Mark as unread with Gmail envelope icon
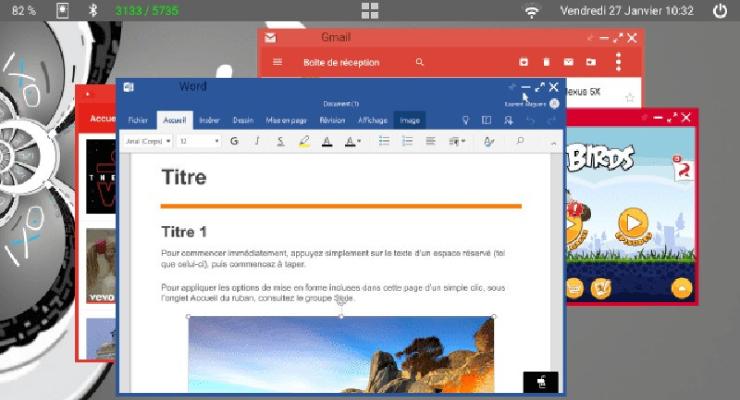740x400 pixels. tap(569, 62)
